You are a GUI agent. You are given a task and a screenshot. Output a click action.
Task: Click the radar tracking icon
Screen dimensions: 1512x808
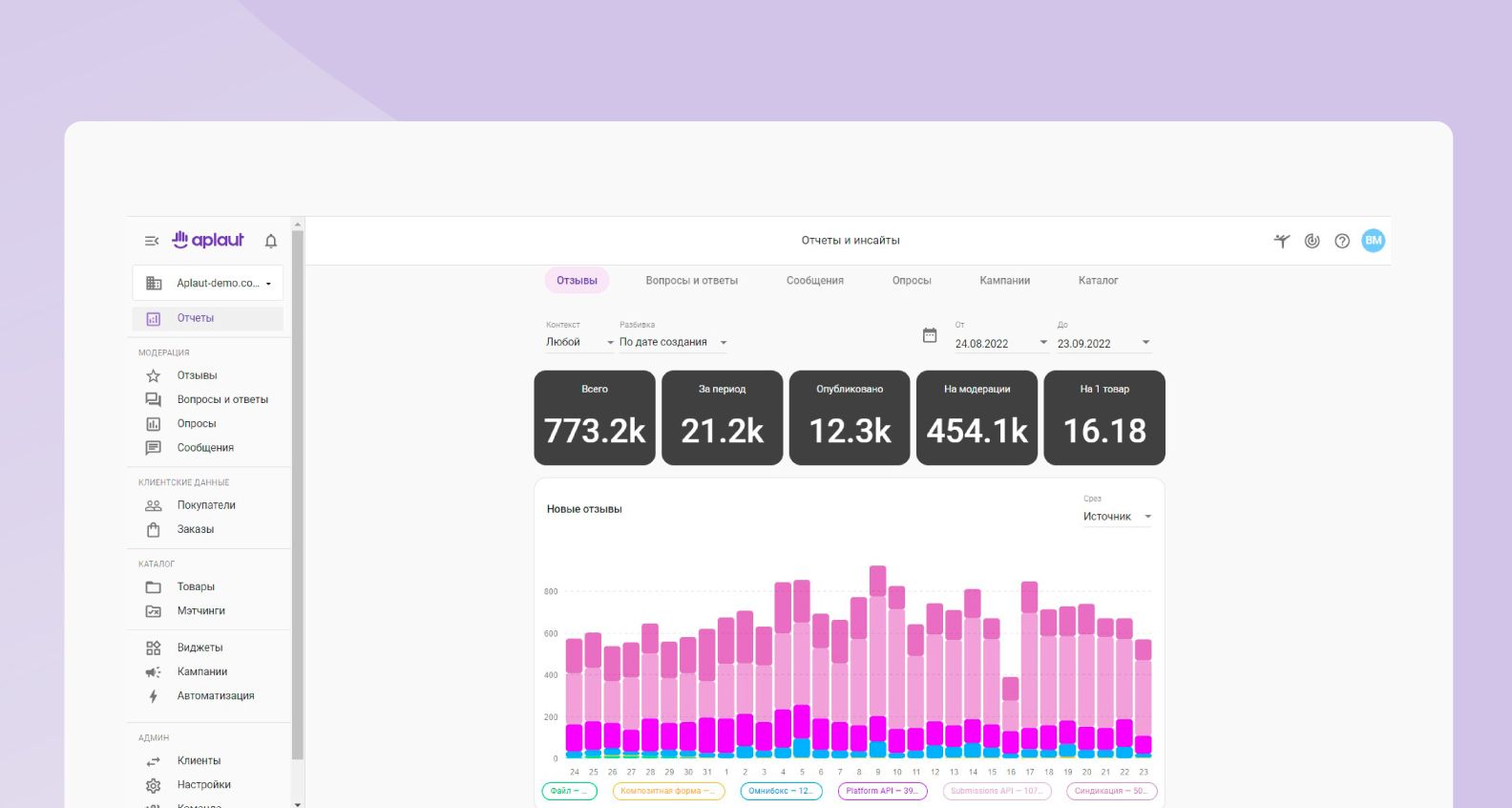1312,241
